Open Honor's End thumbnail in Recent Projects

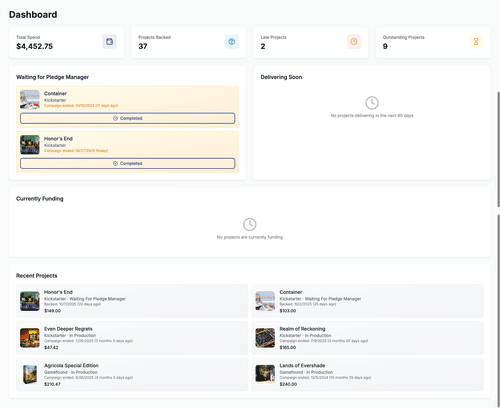(30, 301)
